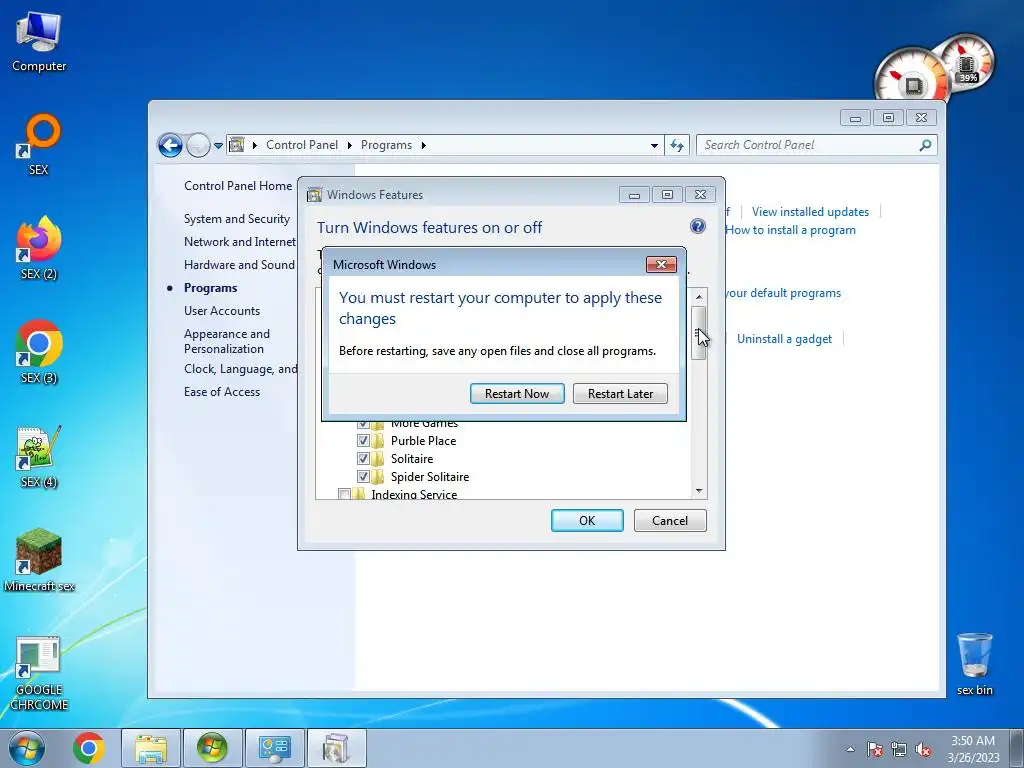Select Programs in the sidebar
1024x768 pixels.
[210, 288]
